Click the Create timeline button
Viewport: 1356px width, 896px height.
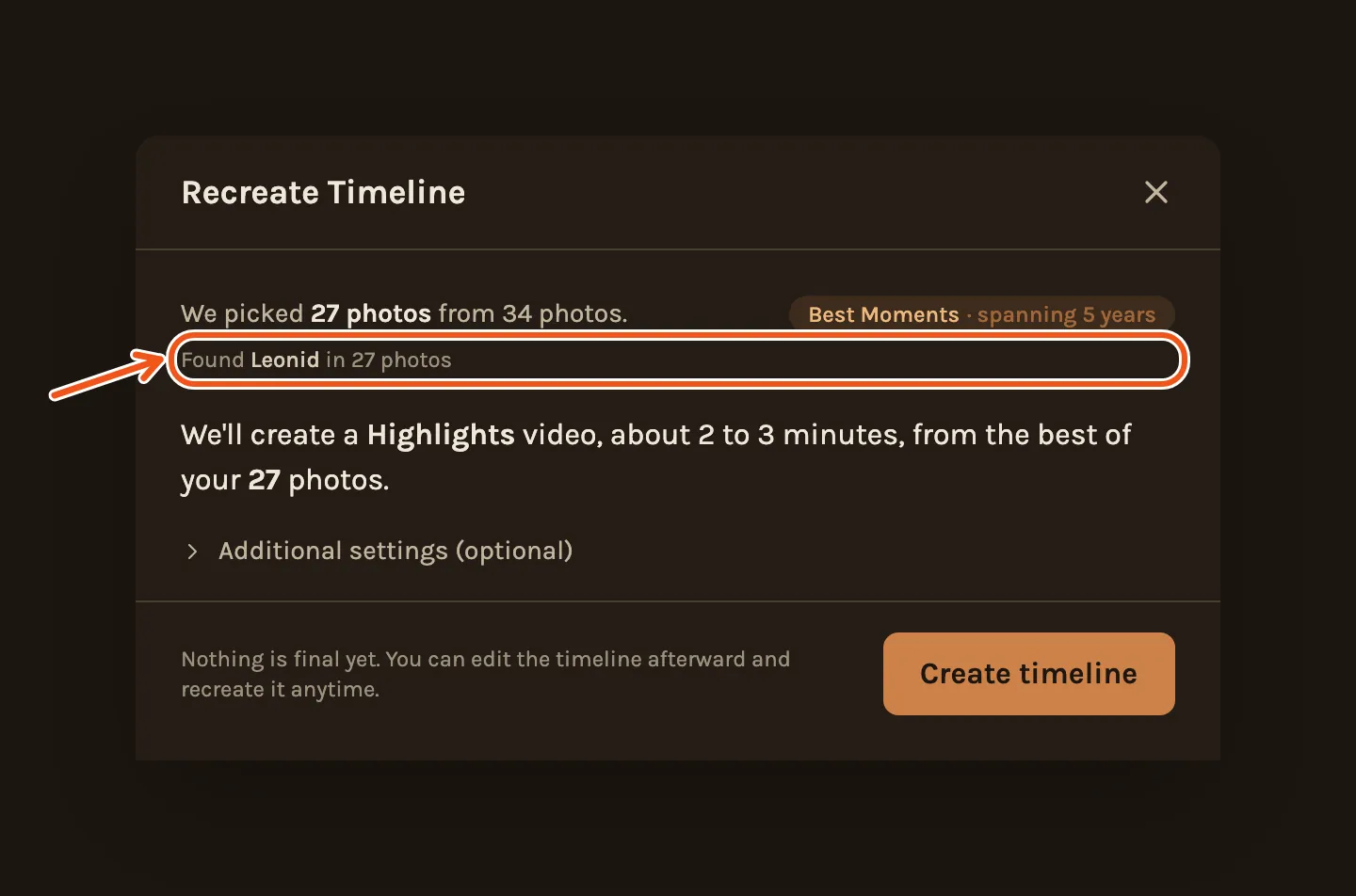pyautogui.click(x=1028, y=674)
